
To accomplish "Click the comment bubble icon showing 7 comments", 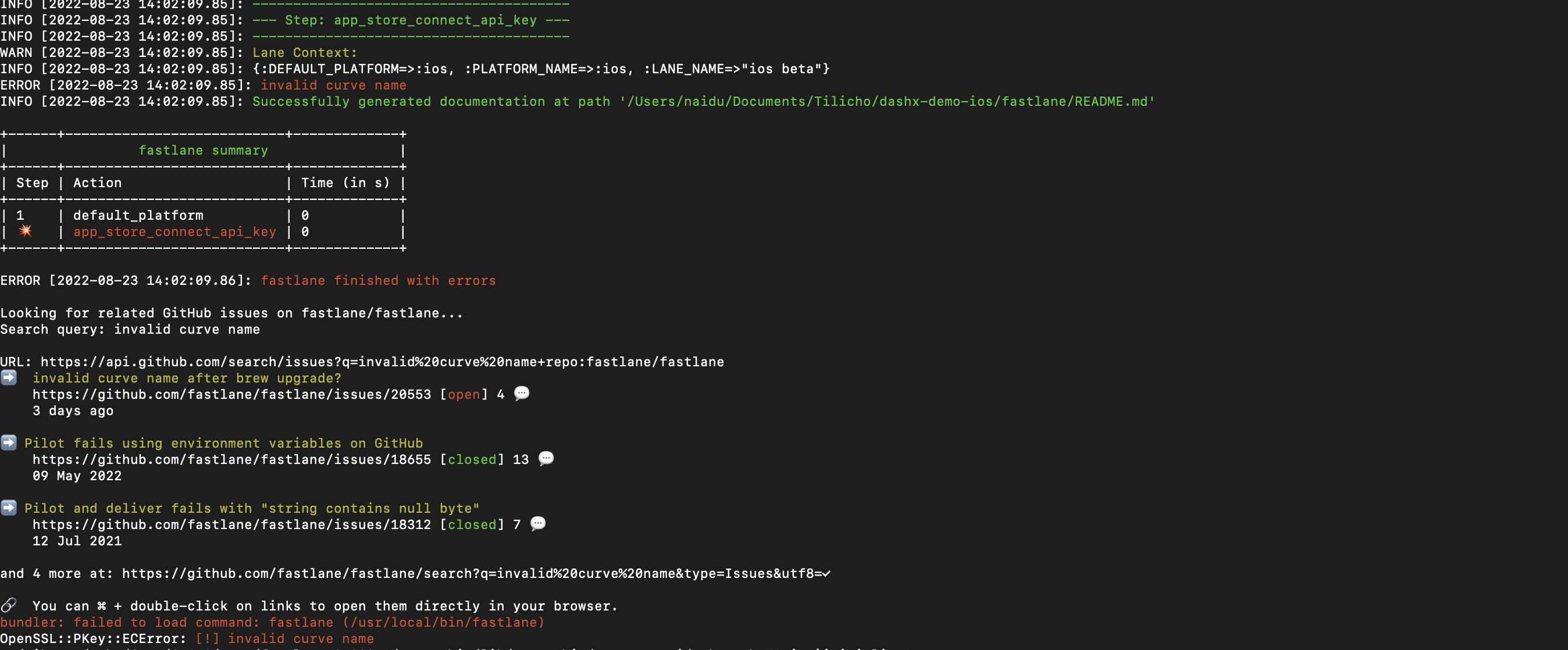I will pos(538,524).
